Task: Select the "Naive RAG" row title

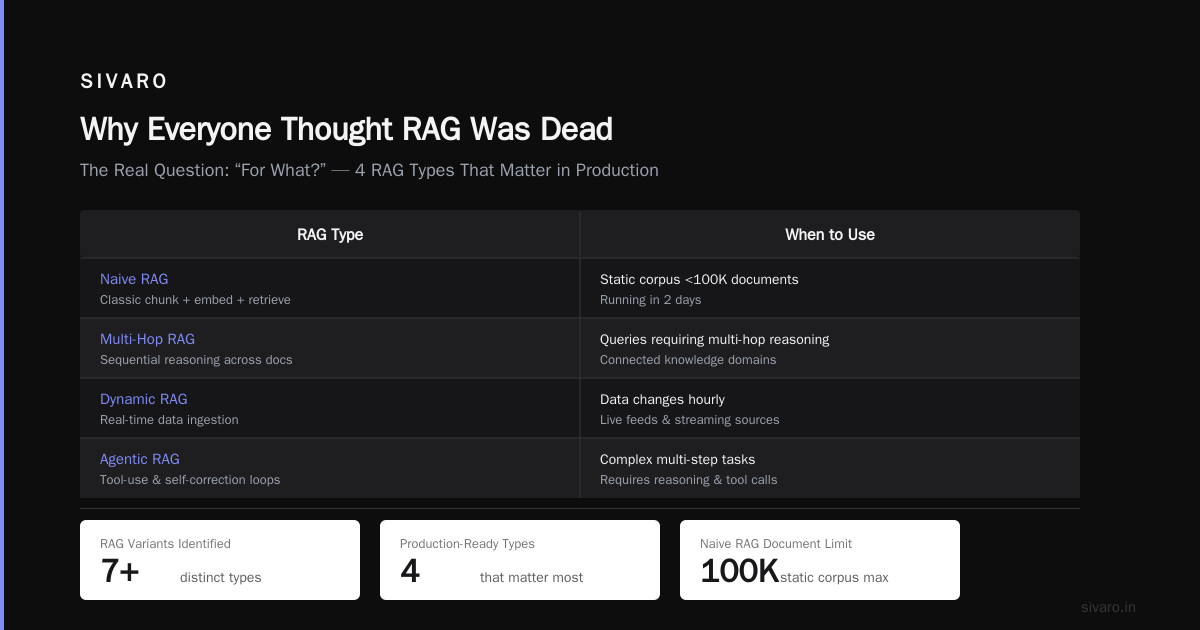Action: 134,279
